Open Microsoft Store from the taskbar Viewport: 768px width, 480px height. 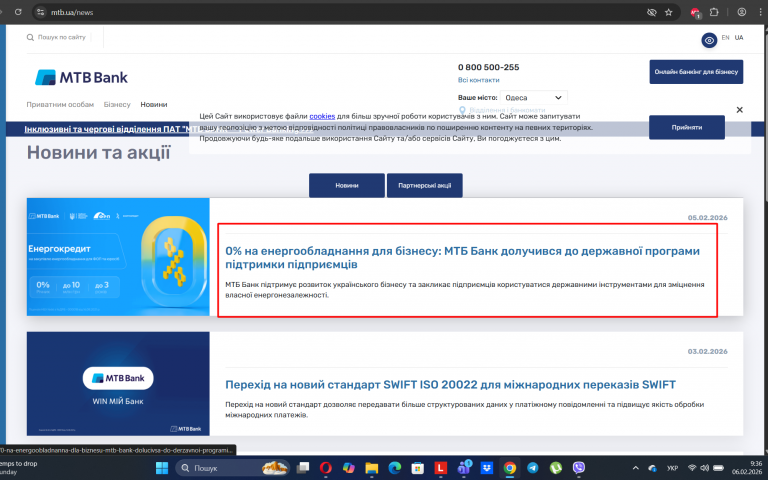pos(417,468)
